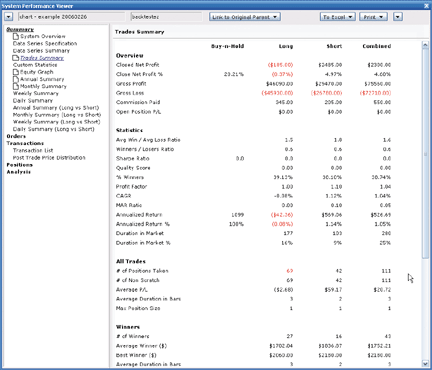This screenshot has width=432, height=370.
Task: Select the Summary section heading
Action: (x=20, y=29)
